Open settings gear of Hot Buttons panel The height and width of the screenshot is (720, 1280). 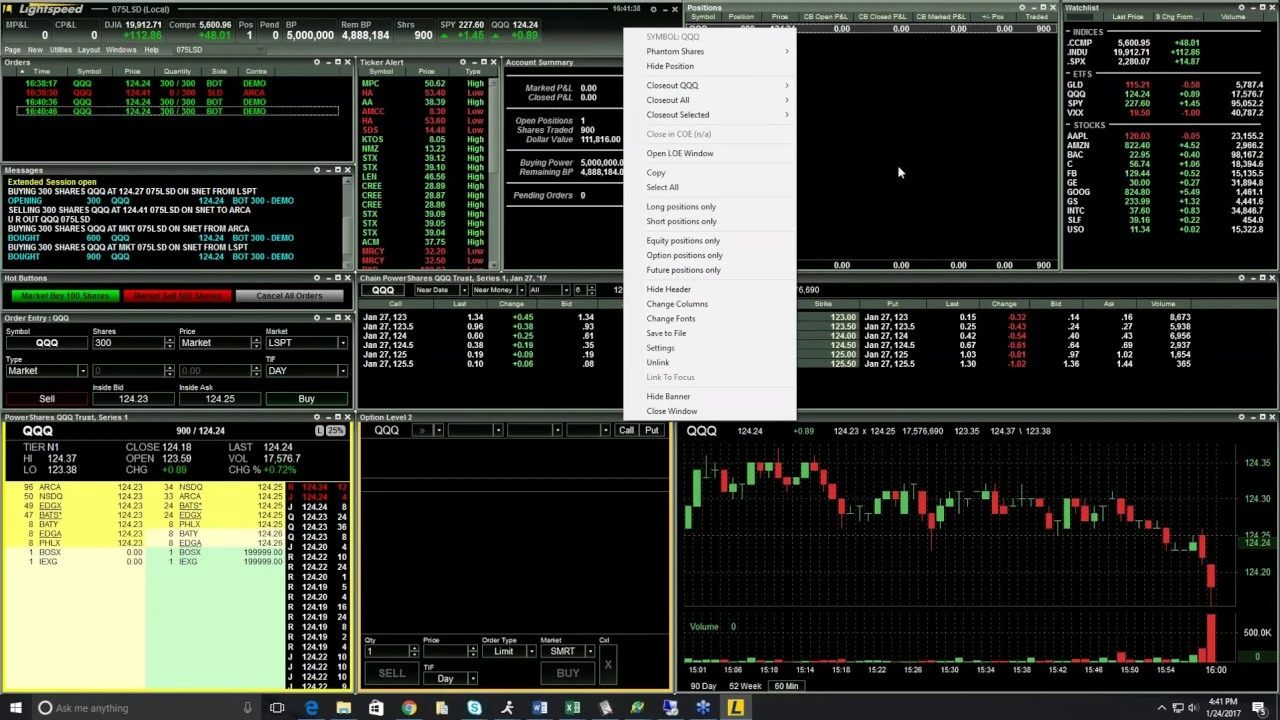point(317,278)
